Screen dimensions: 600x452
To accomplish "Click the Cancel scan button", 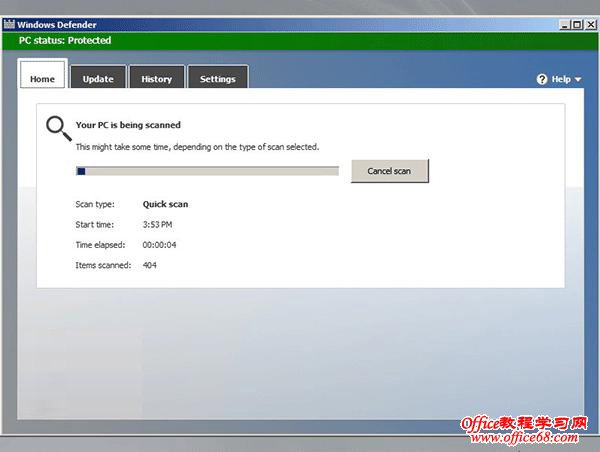I will tap(390, 171).
